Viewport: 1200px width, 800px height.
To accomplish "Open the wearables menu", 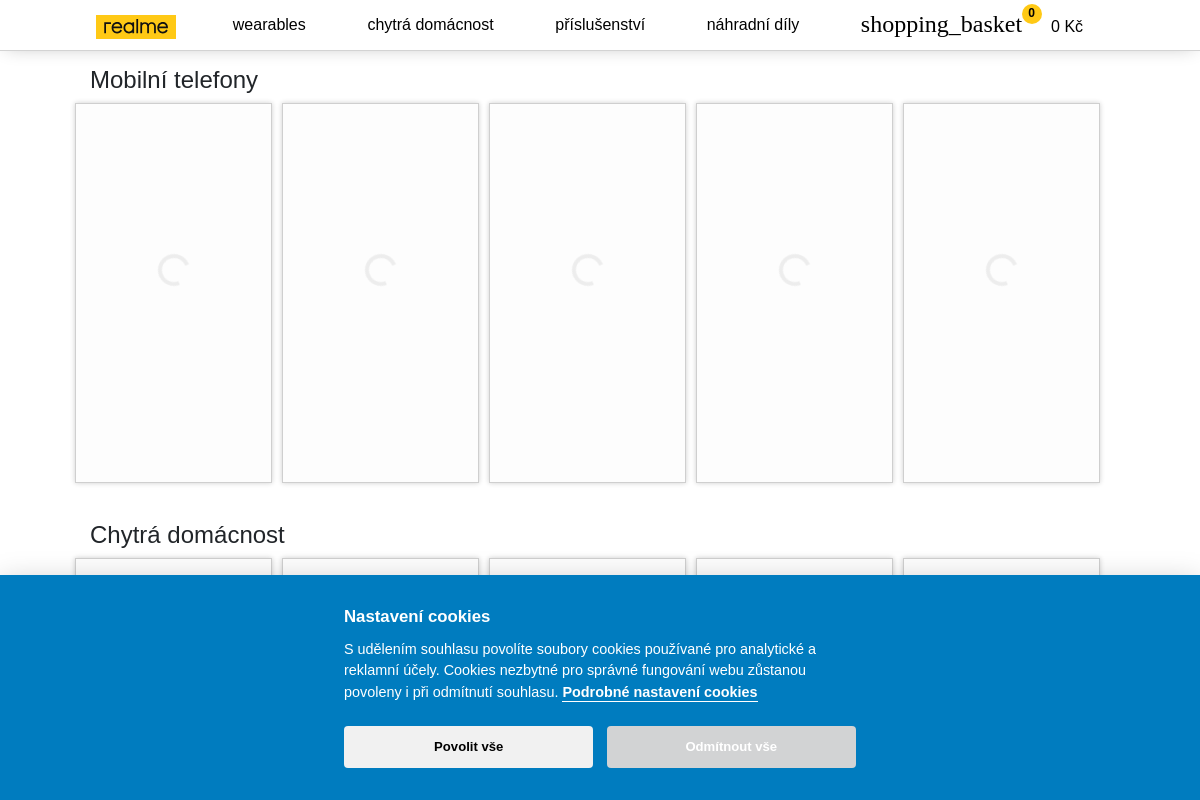I will [269, 25].
